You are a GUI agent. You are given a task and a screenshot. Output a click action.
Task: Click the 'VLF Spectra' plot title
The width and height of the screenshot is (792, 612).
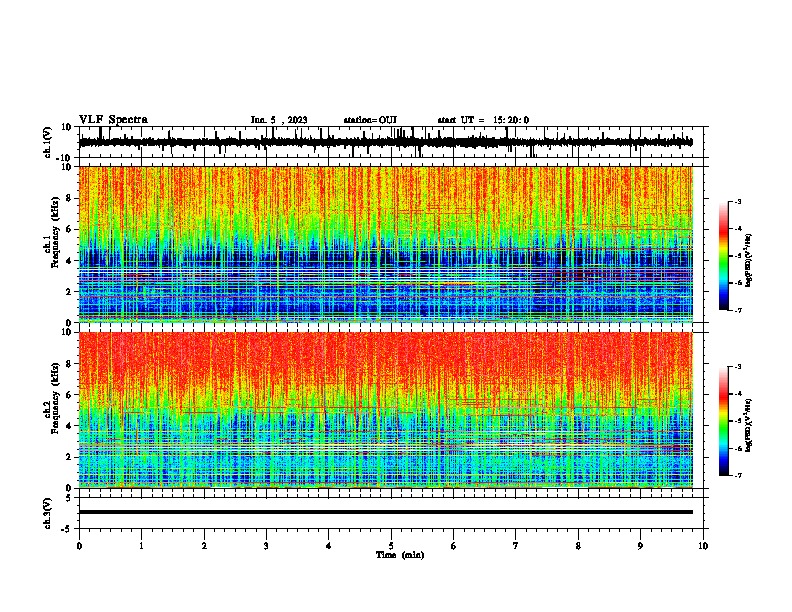coord(113,120)
